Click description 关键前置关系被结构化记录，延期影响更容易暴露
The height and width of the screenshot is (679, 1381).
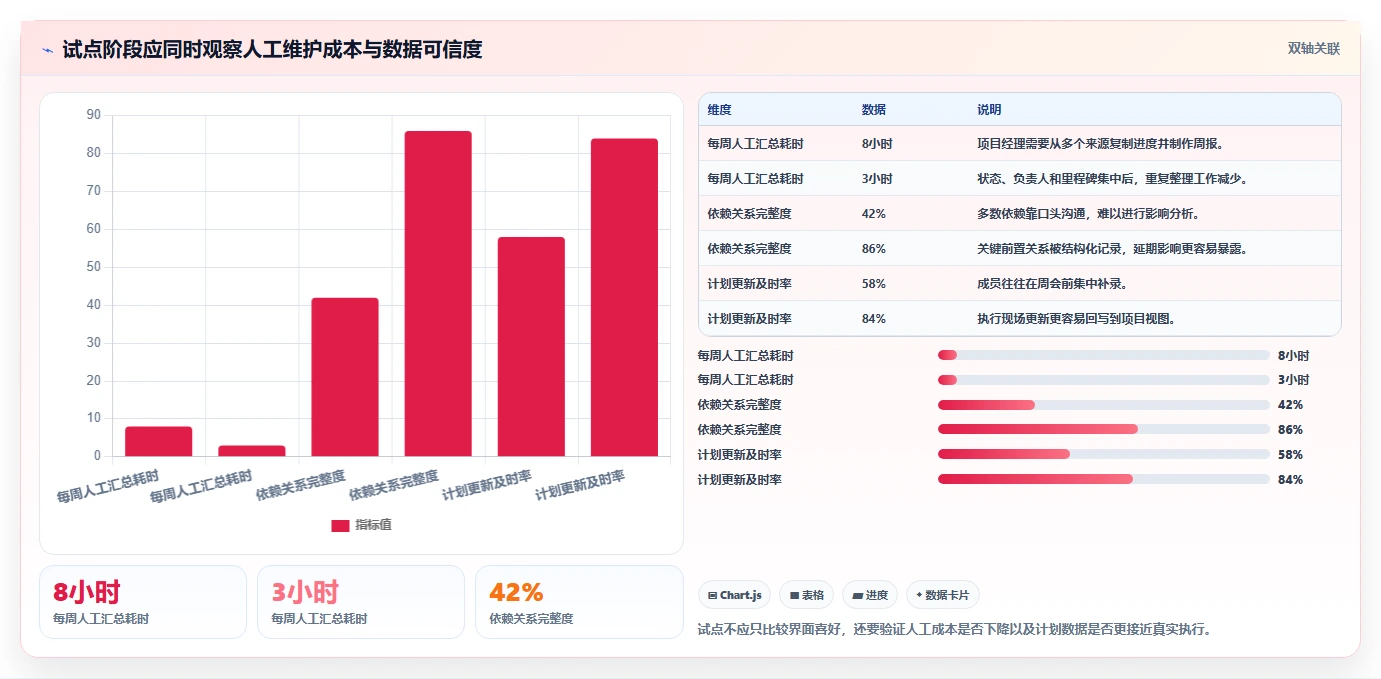coord(1111,249)
